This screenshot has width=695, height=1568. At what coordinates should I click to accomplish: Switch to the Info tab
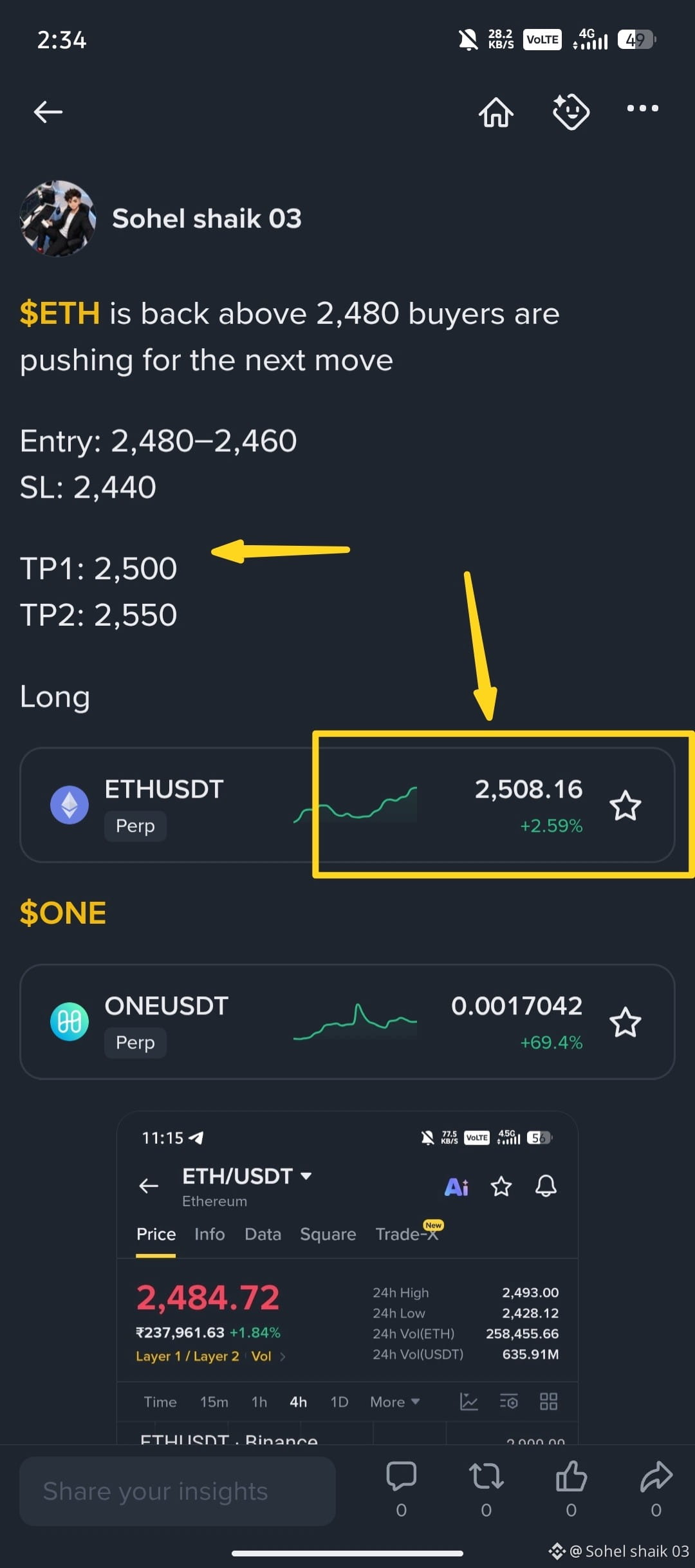210,1234
